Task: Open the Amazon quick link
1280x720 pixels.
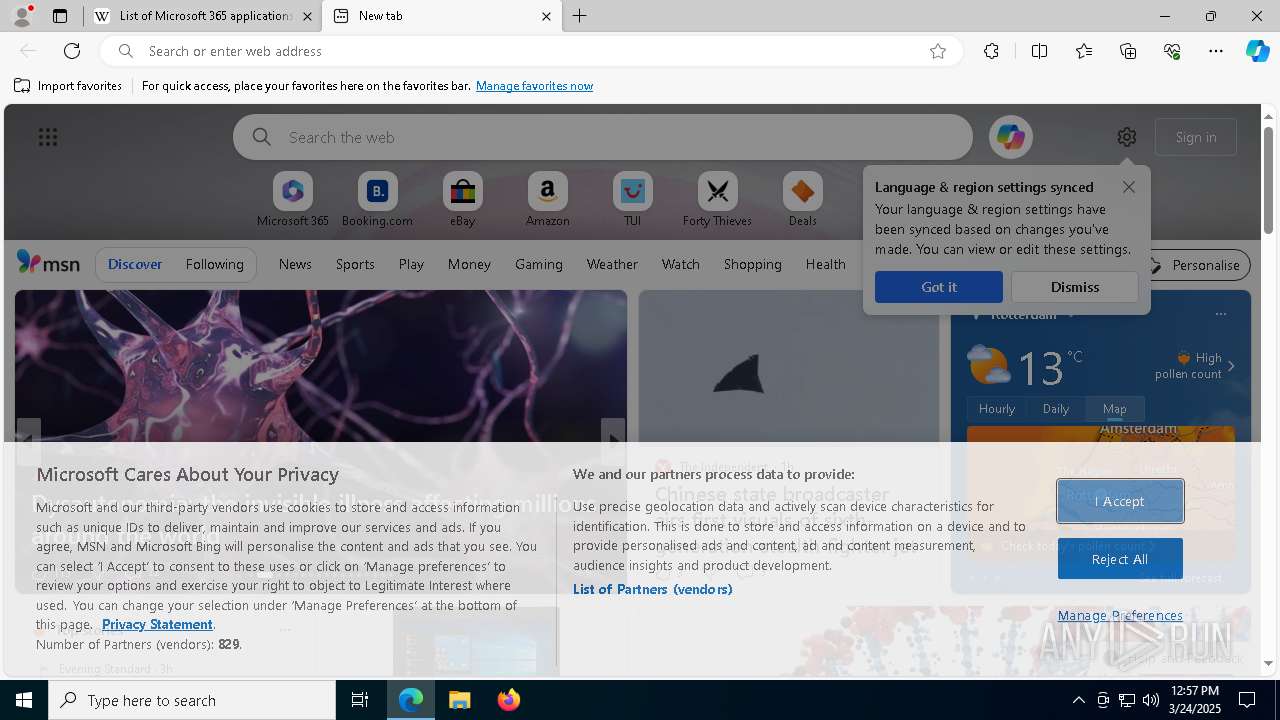Action: [547, 200]
